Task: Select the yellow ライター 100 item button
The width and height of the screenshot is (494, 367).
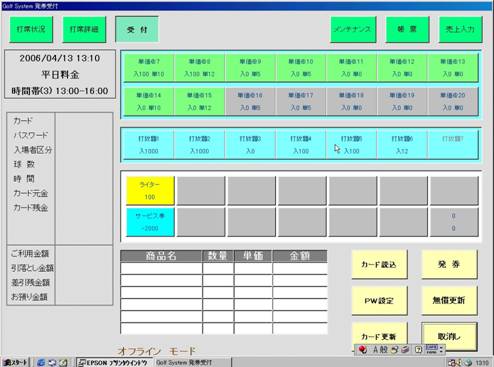Action: click(150, 191)
